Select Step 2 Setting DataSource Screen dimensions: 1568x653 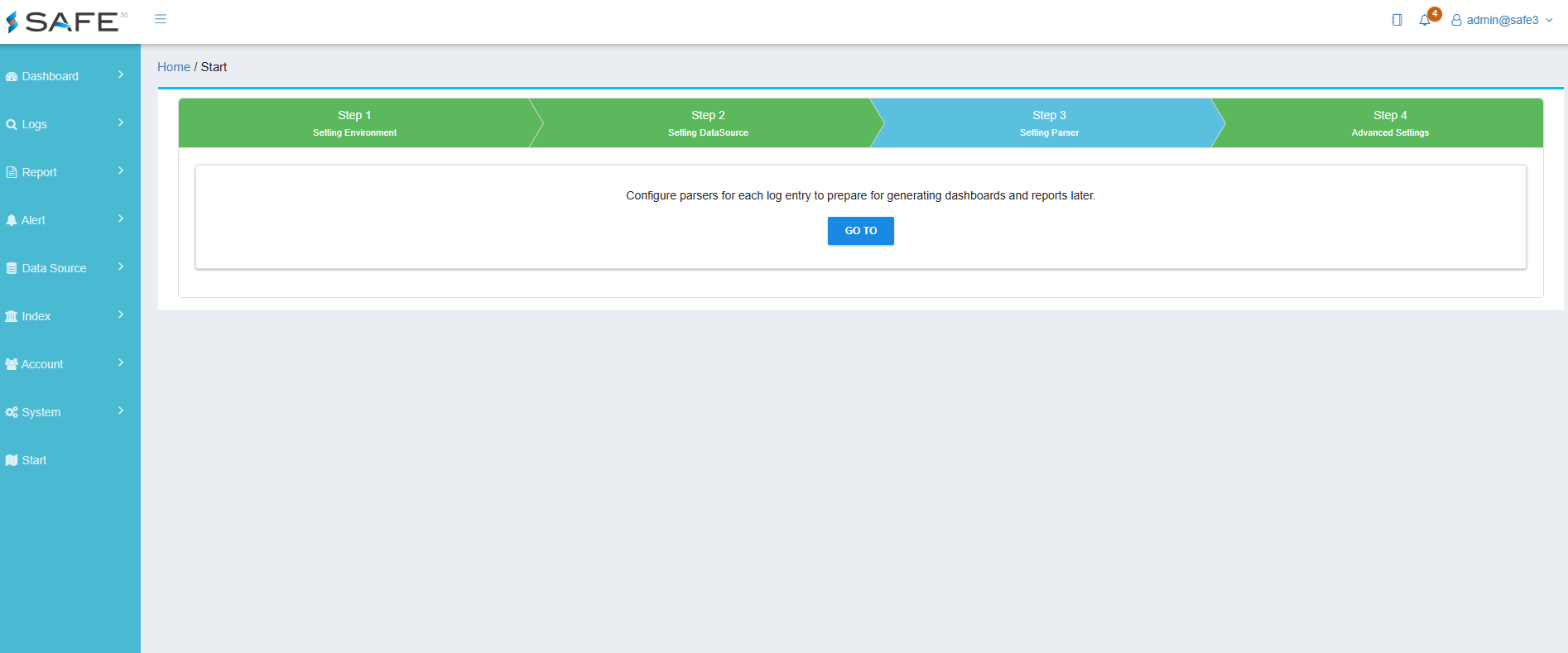708,123
